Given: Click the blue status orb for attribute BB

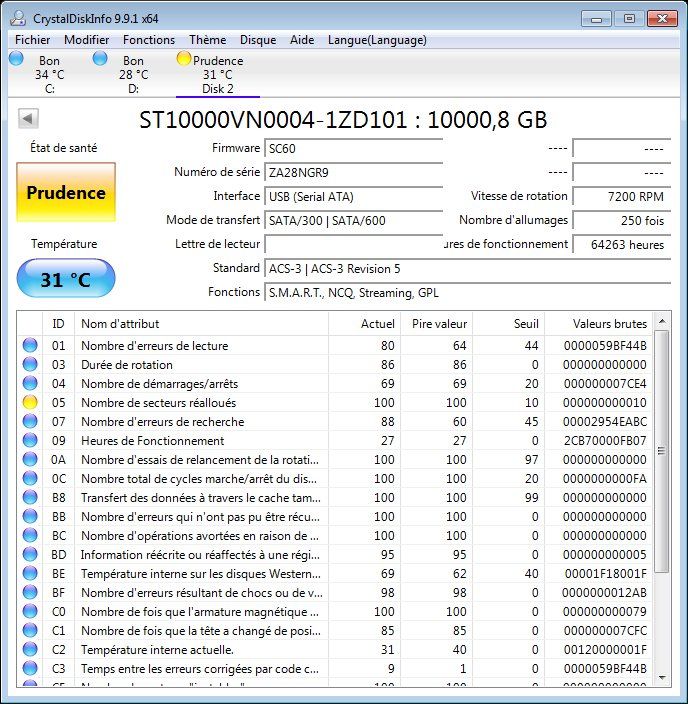Looking at the screenshot, I should click(30, 516).
